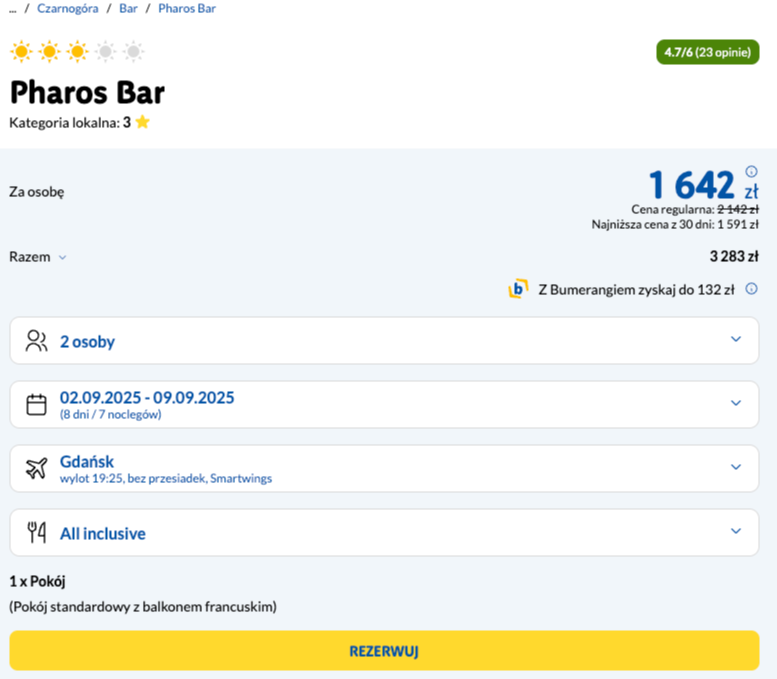Click the Bumerang info icon
Screen dimensions: 777x679
click(x=751, y=288)
